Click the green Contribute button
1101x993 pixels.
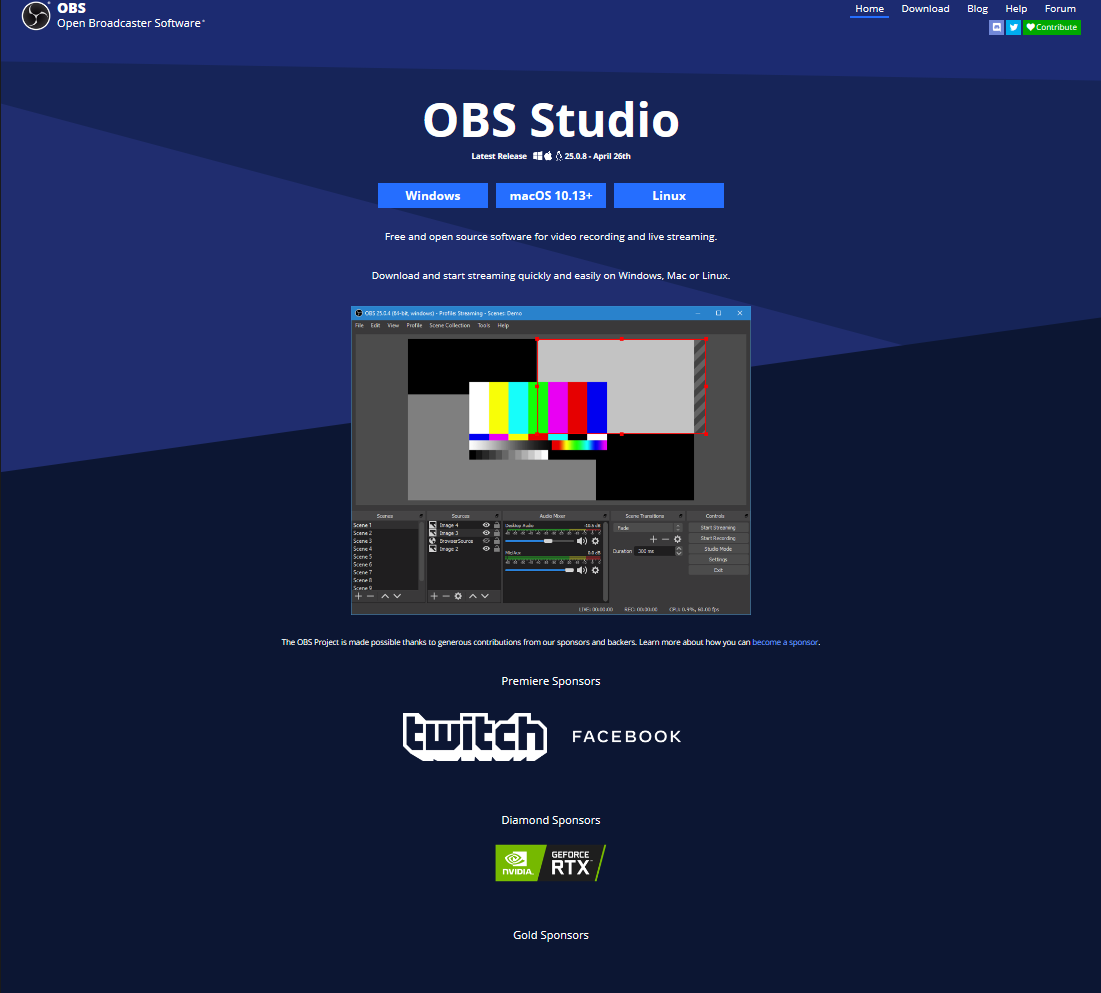(x=1051, y=27)
